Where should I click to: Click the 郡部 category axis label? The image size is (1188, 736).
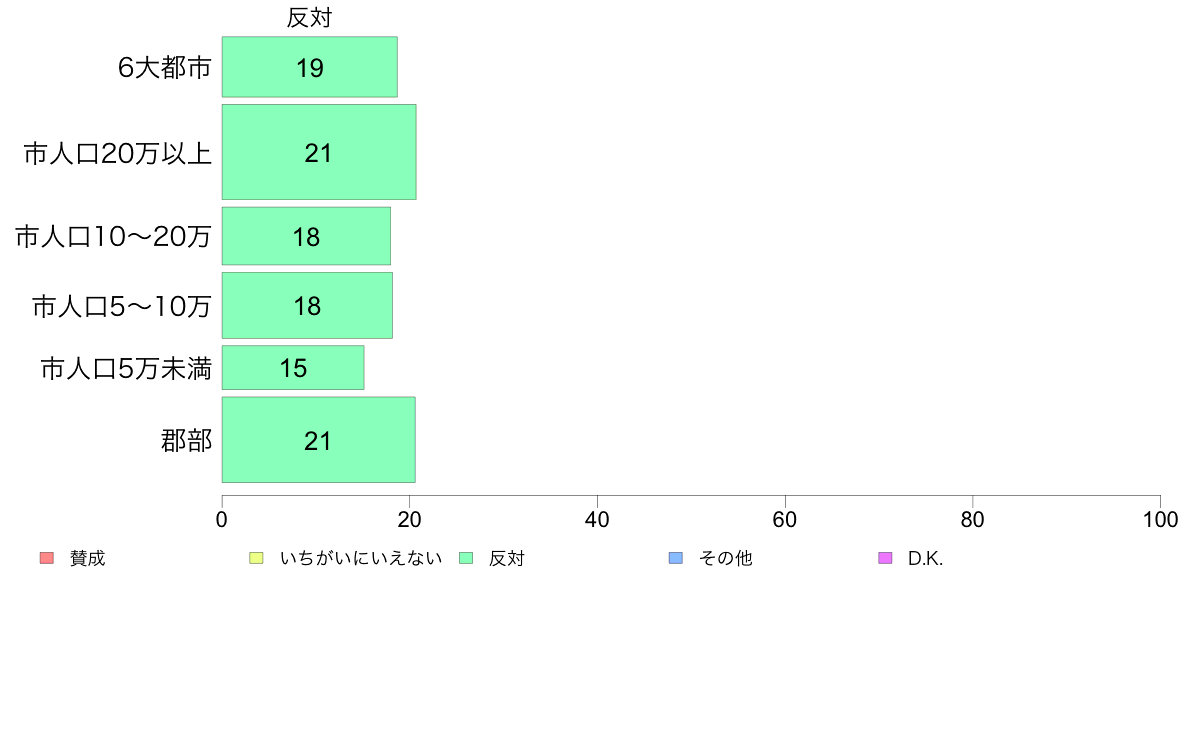pyautogui.click(x=186, y=440)
